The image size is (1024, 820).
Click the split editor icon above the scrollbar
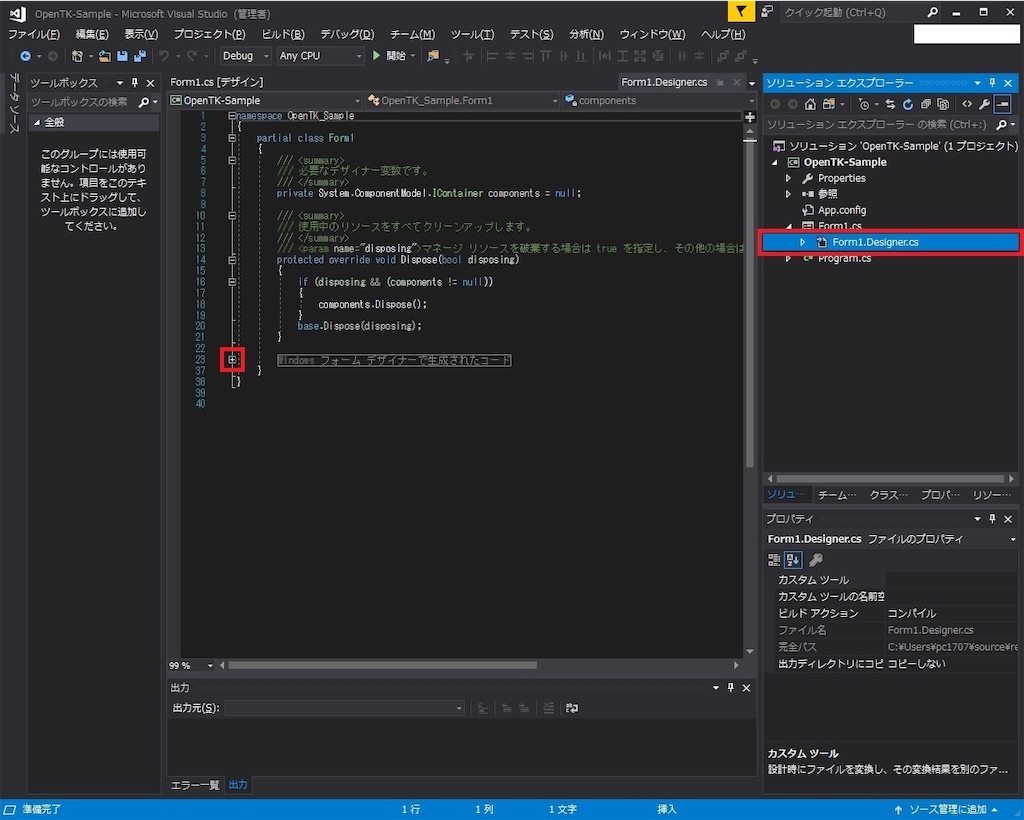coord(750,118)
